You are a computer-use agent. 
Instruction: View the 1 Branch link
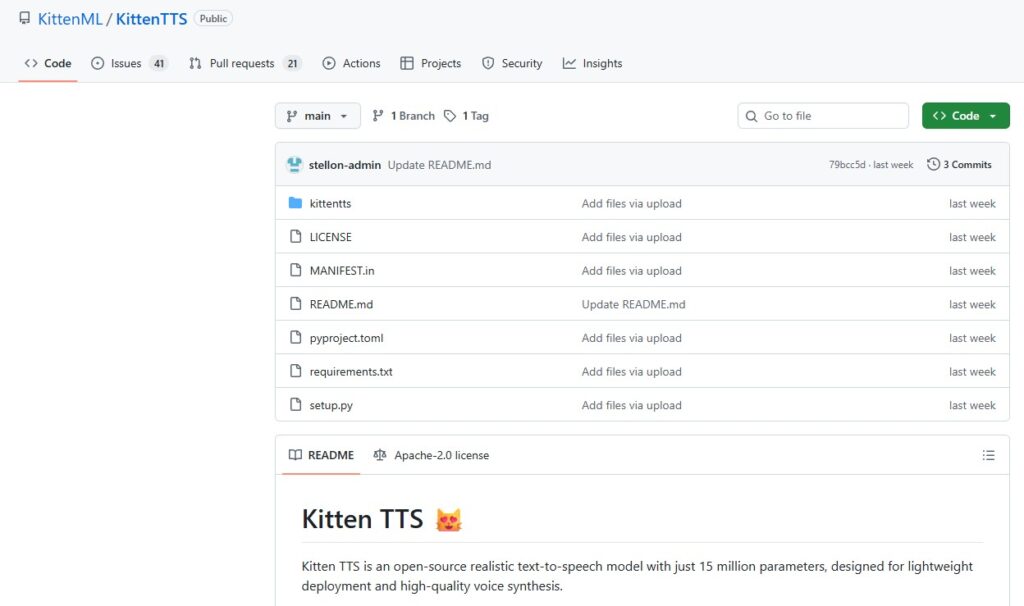404,116
